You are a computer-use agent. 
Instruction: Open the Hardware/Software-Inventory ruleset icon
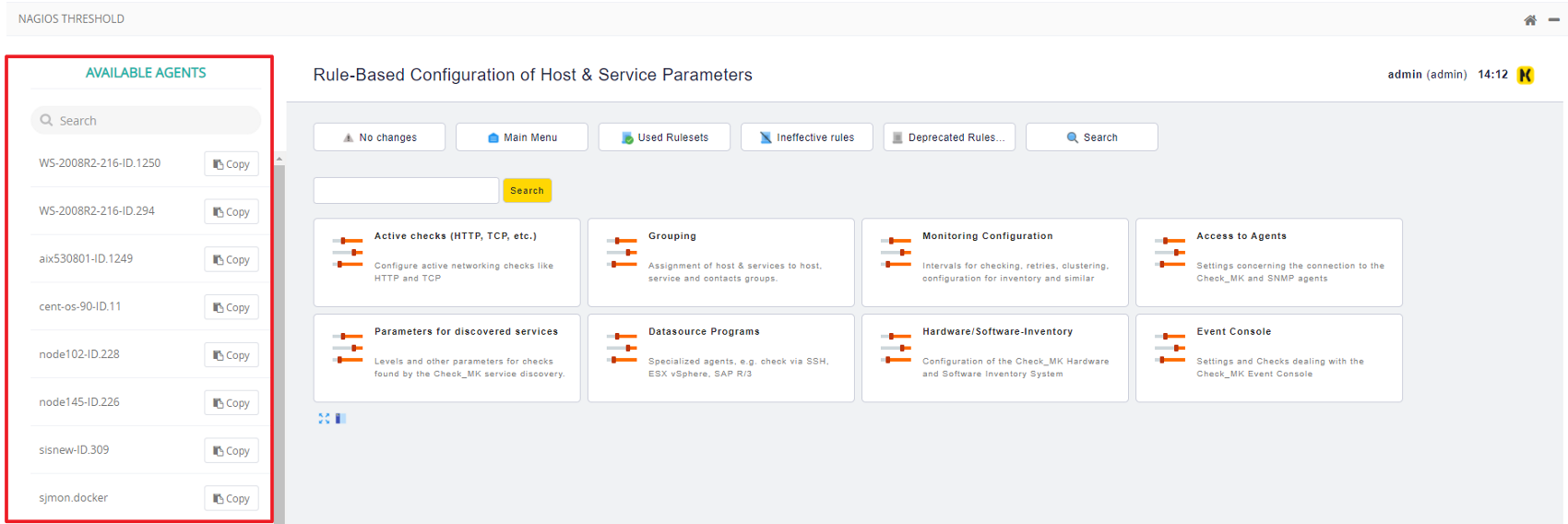(896, 349)
